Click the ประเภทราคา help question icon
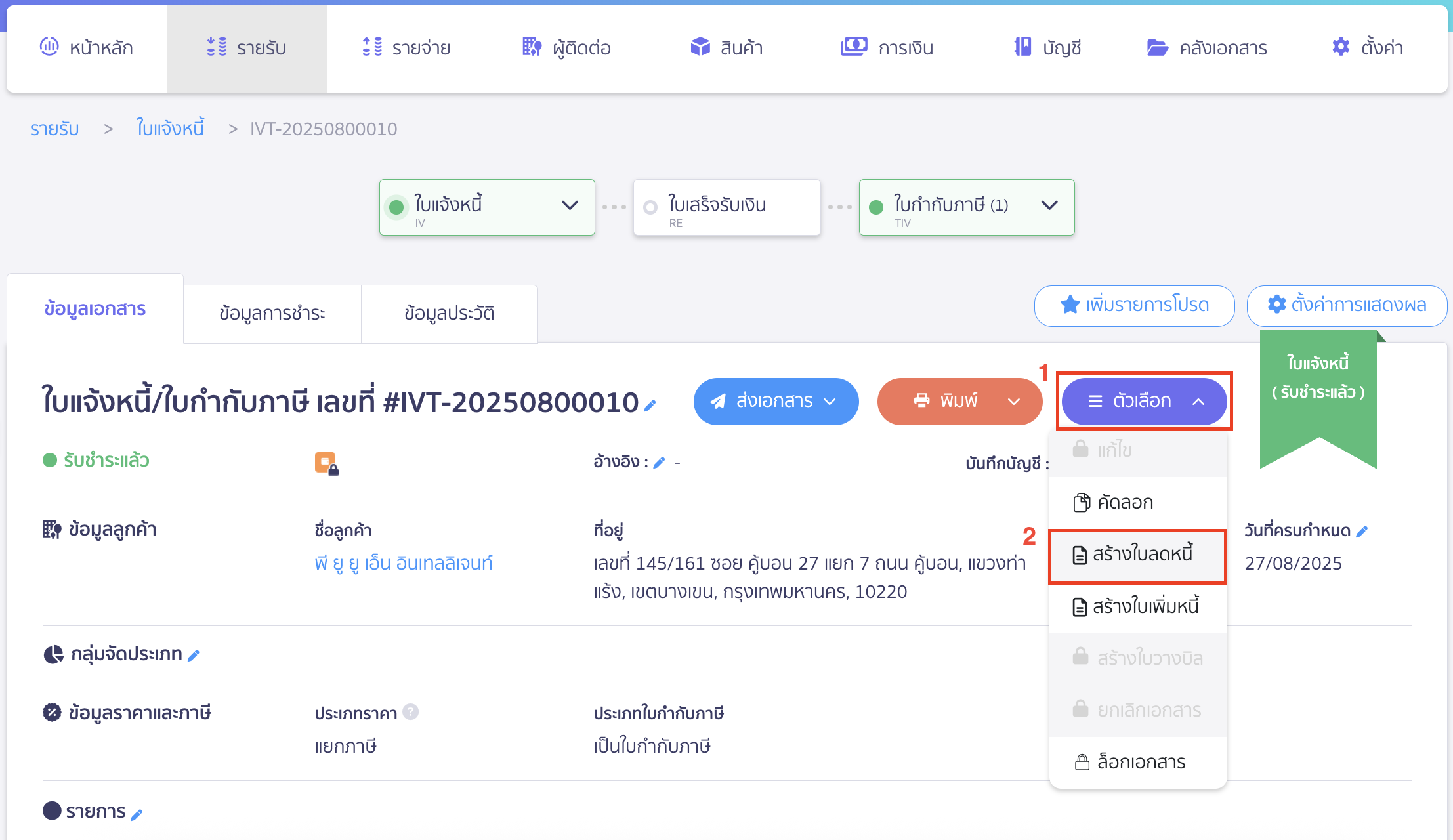This screenshot has width=1453, height=840. pyautogui.click(x=411, y=712)
